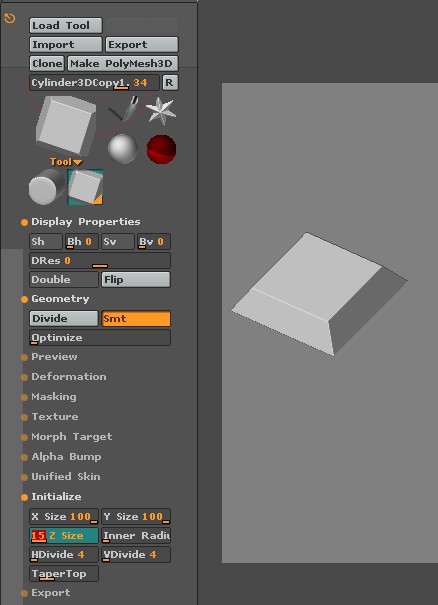Toggle the Double sided display option

pos(64,280)
